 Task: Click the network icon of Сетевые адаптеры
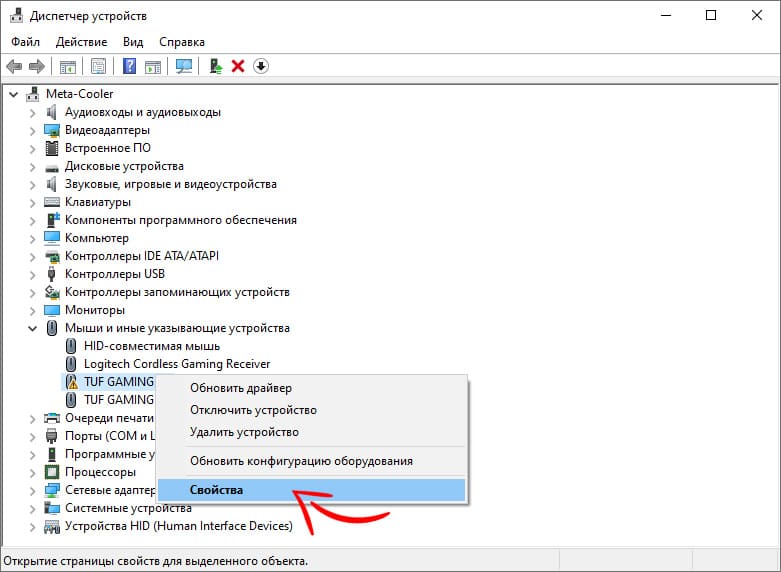pyautogui.click(x=52, y=490)
